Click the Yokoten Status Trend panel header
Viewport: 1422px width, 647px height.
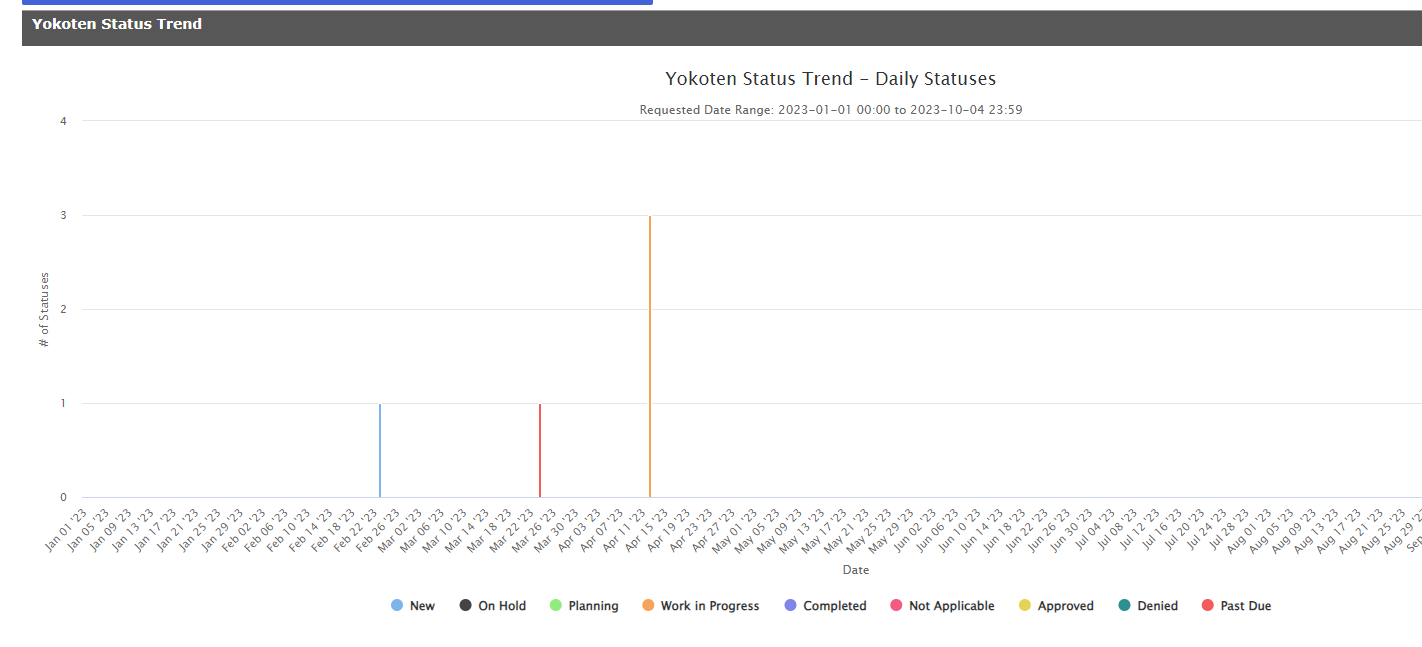coord(117,24)
